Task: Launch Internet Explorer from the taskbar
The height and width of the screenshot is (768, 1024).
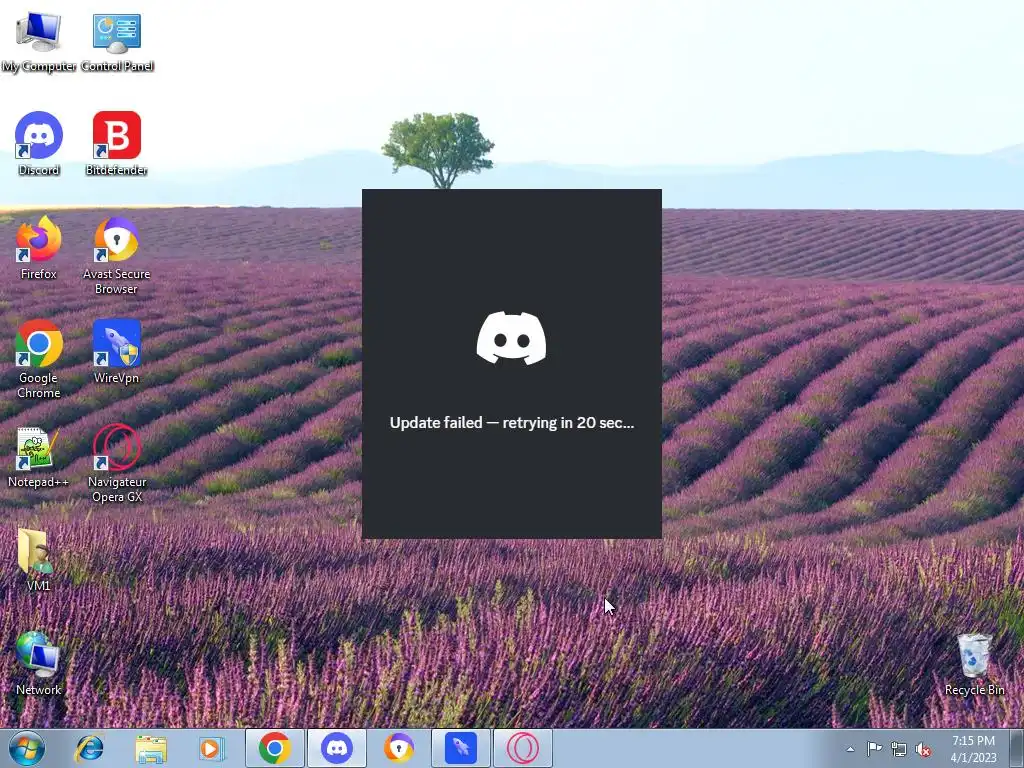Action: pos(89,748)
